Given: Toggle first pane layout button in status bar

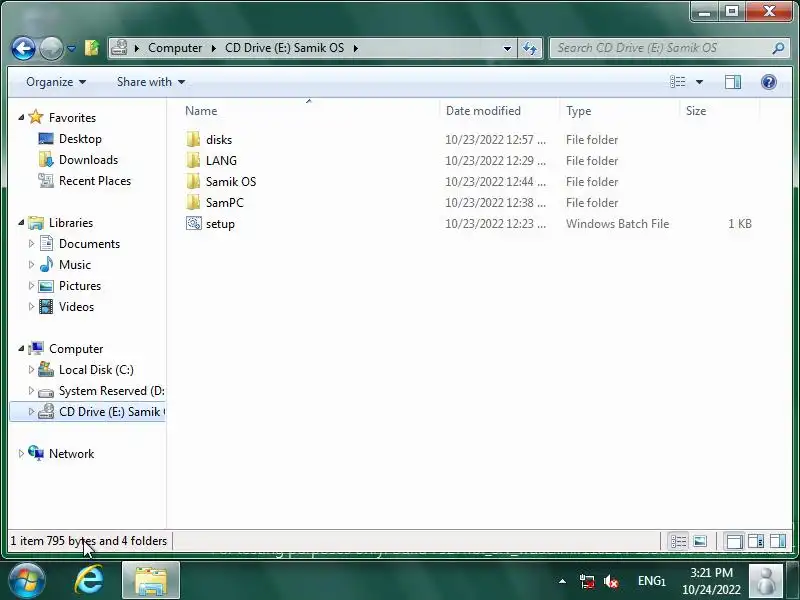Looking at the screenshot, I should [734, 541].
